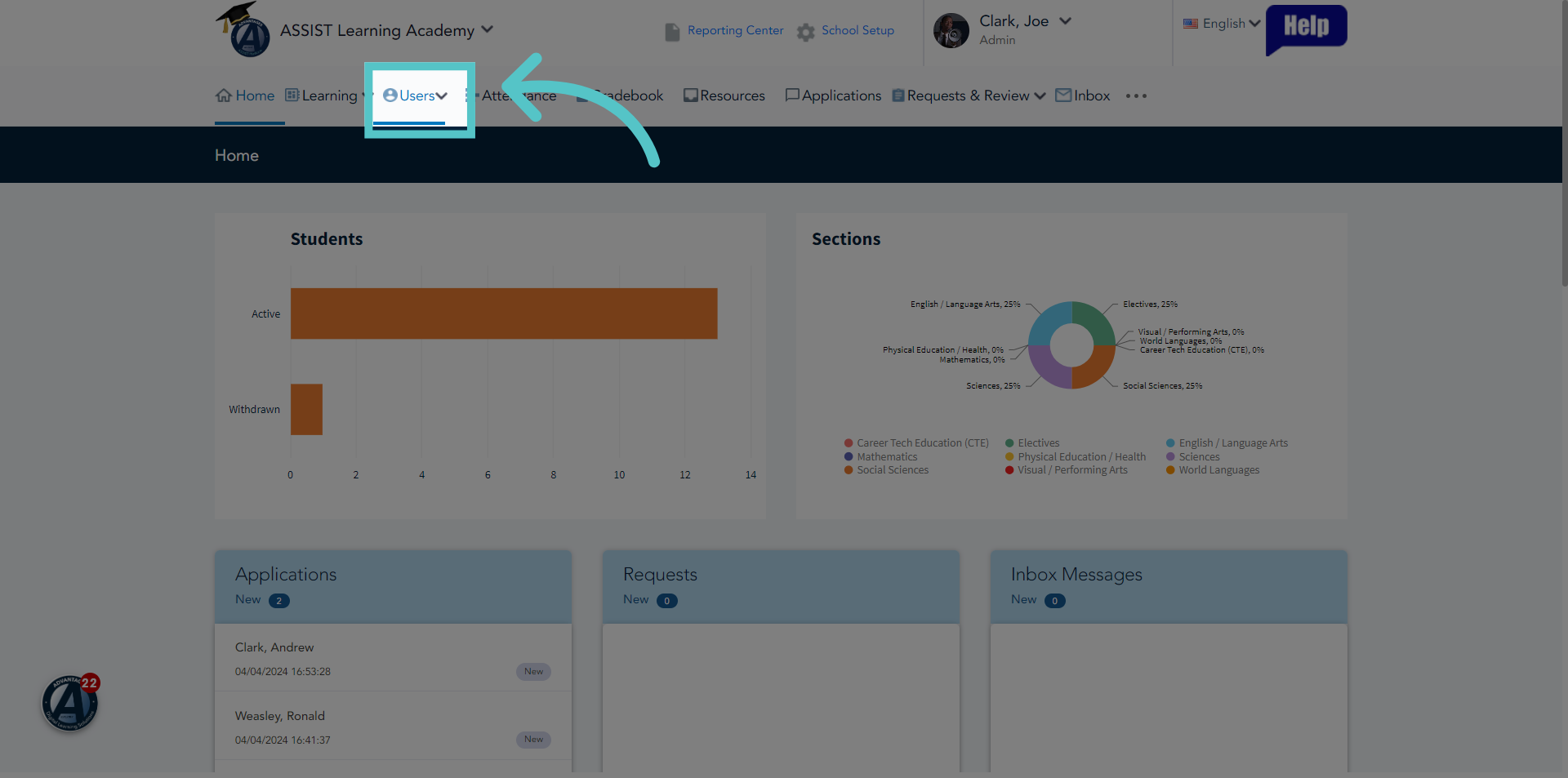Toggle the Social Sciences legend entry
1568x778 pixels.
pos(887,470)
